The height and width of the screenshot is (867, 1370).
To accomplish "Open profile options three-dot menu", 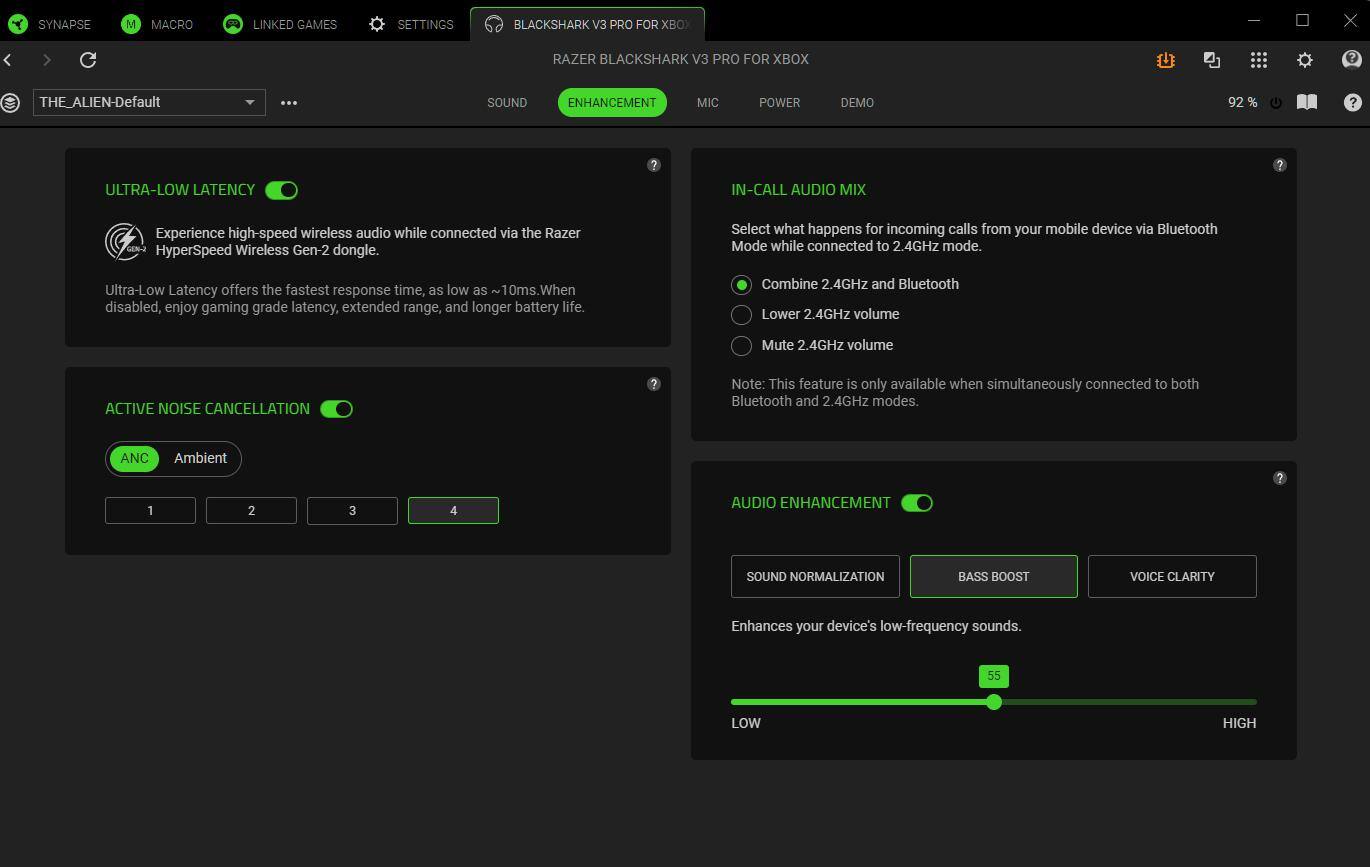I will 289,102.
